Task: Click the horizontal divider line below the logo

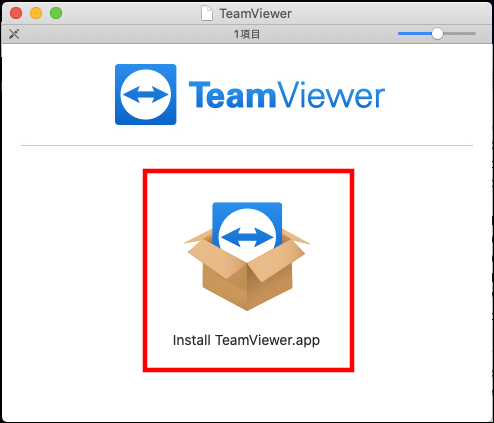Action: tap(247, 145)
